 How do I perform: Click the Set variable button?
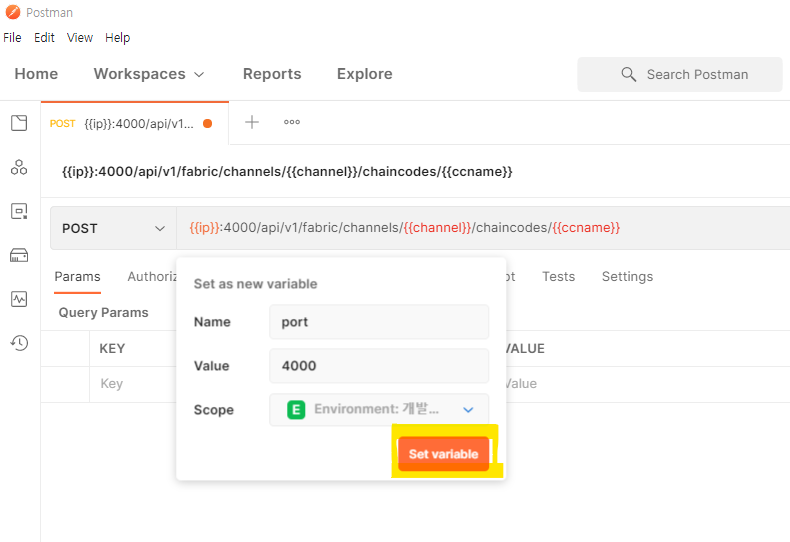pos(443,454)
